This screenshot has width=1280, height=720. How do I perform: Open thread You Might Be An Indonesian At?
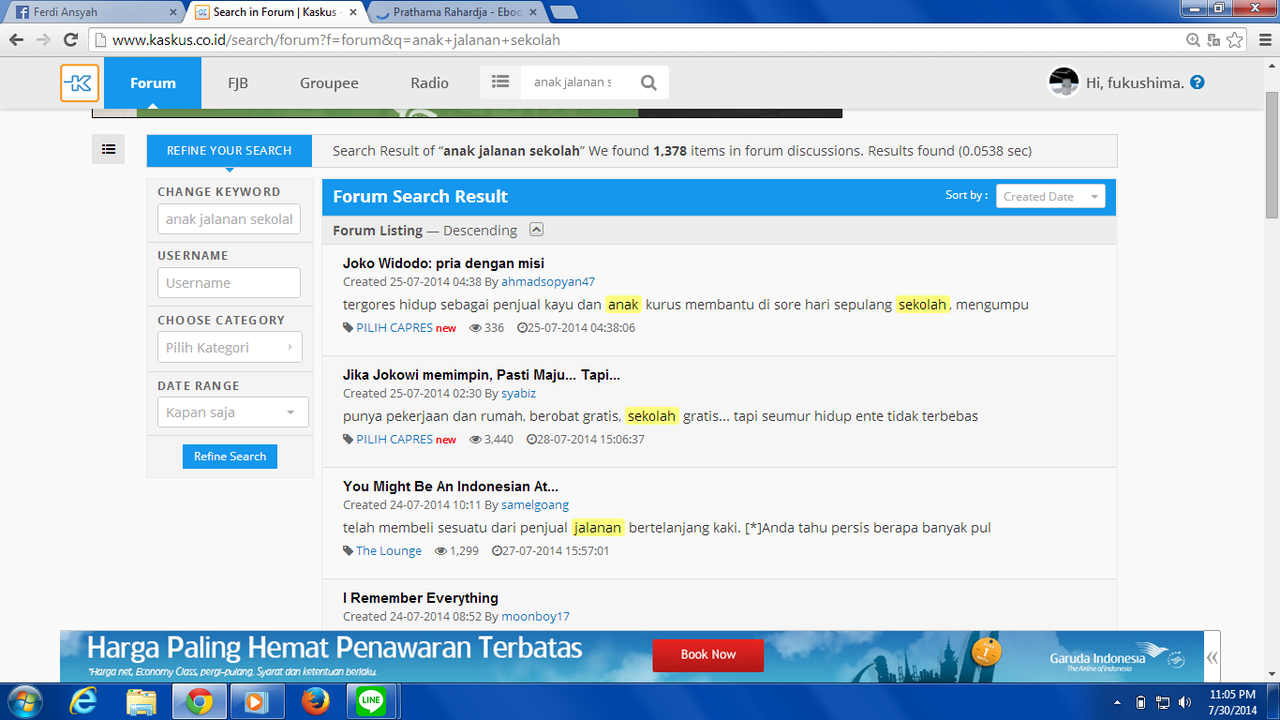pyautogui.click(x=450, y=487)
